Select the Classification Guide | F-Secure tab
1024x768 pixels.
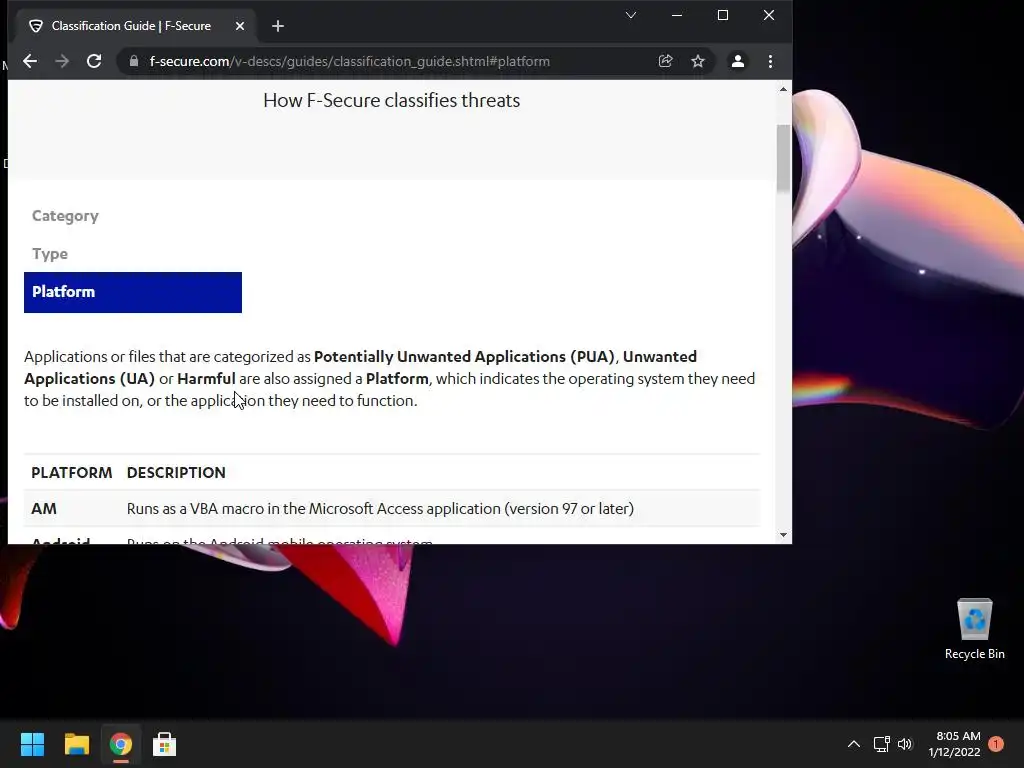136,26
